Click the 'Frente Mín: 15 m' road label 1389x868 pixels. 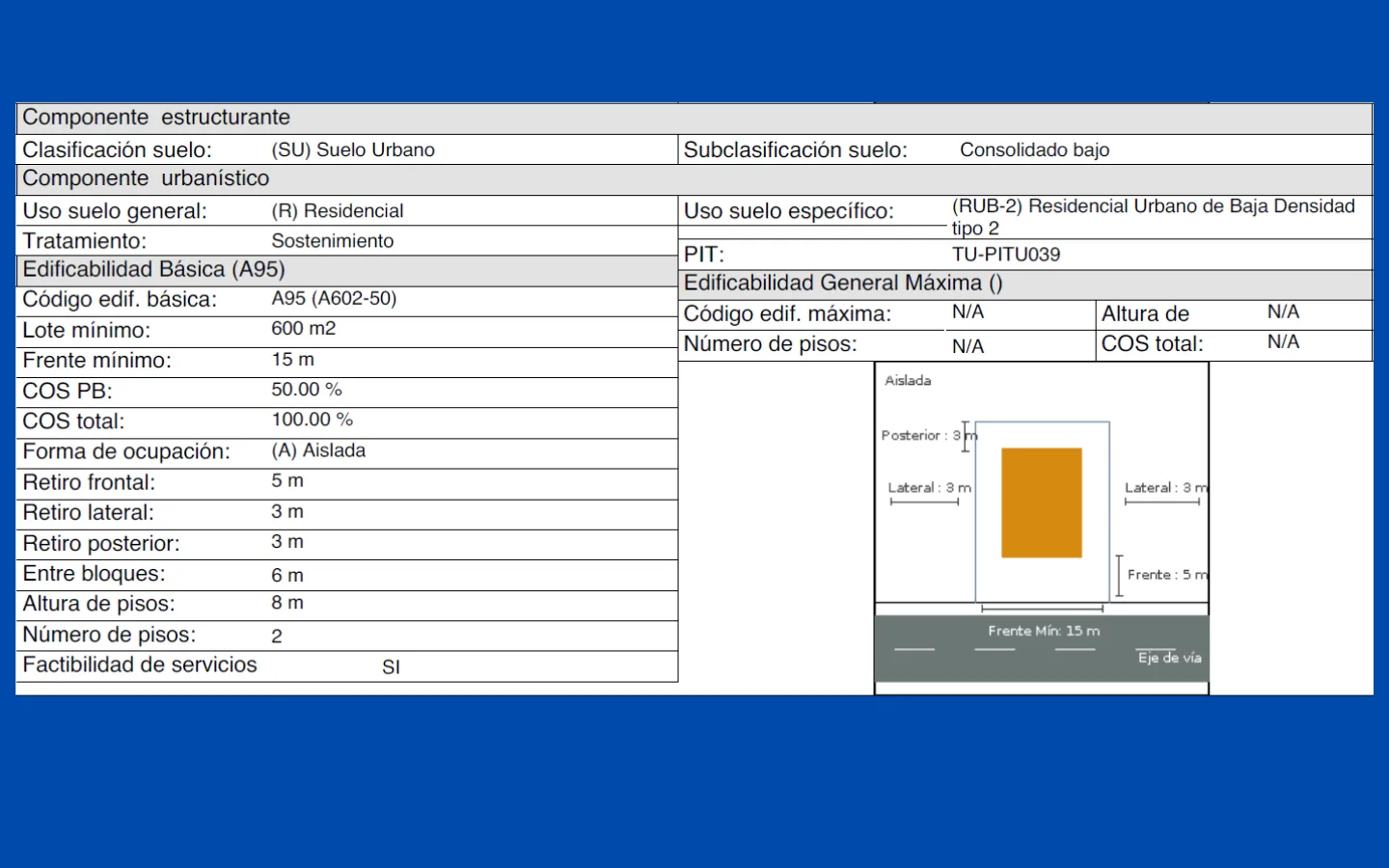point(1044,631)
